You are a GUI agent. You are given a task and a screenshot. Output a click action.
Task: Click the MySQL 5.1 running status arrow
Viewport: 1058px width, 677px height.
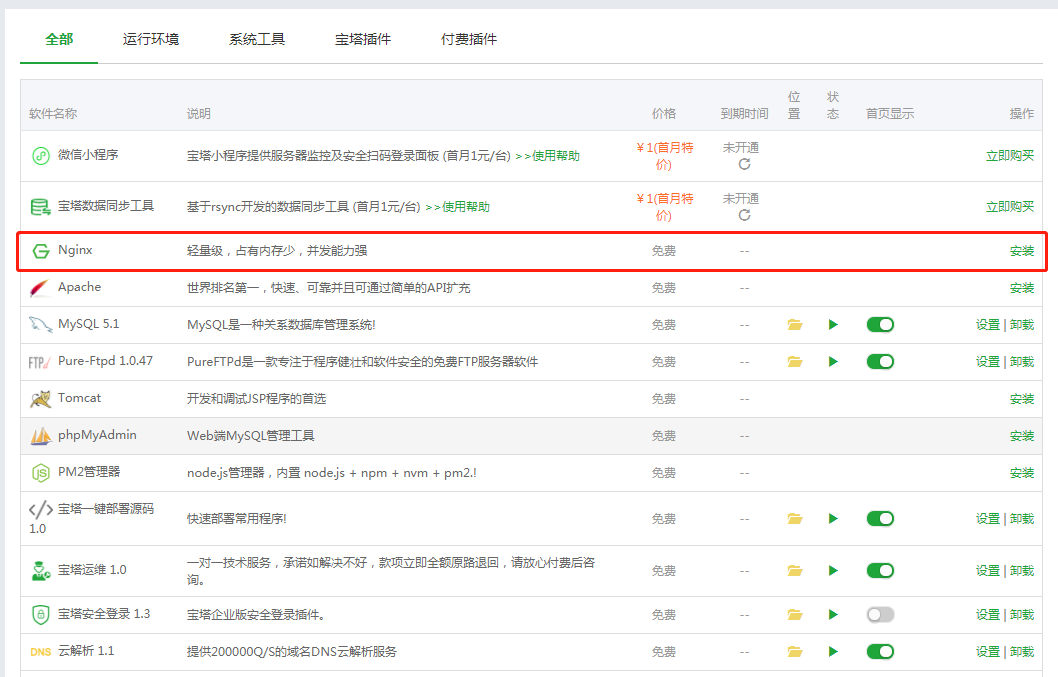(833, 325)
